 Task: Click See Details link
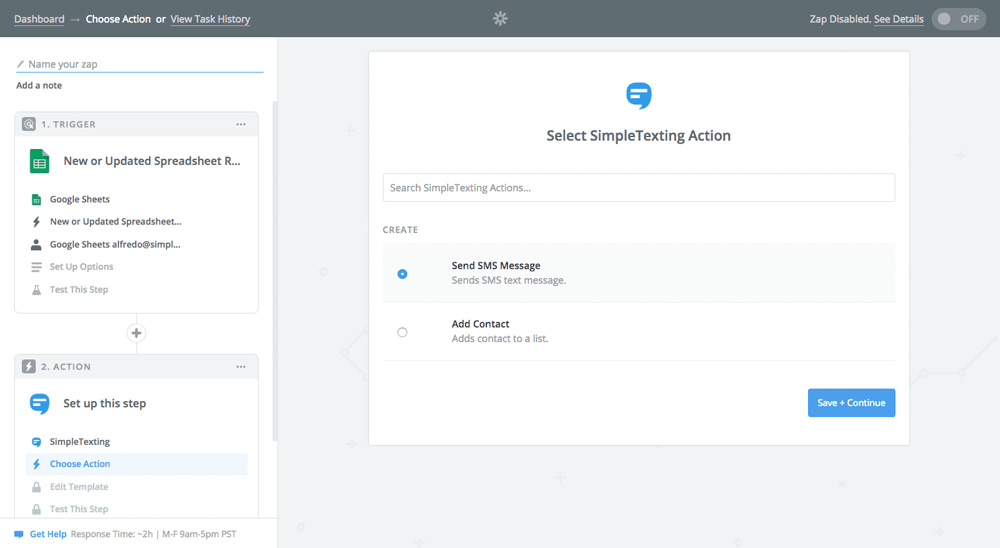point(899,19)
